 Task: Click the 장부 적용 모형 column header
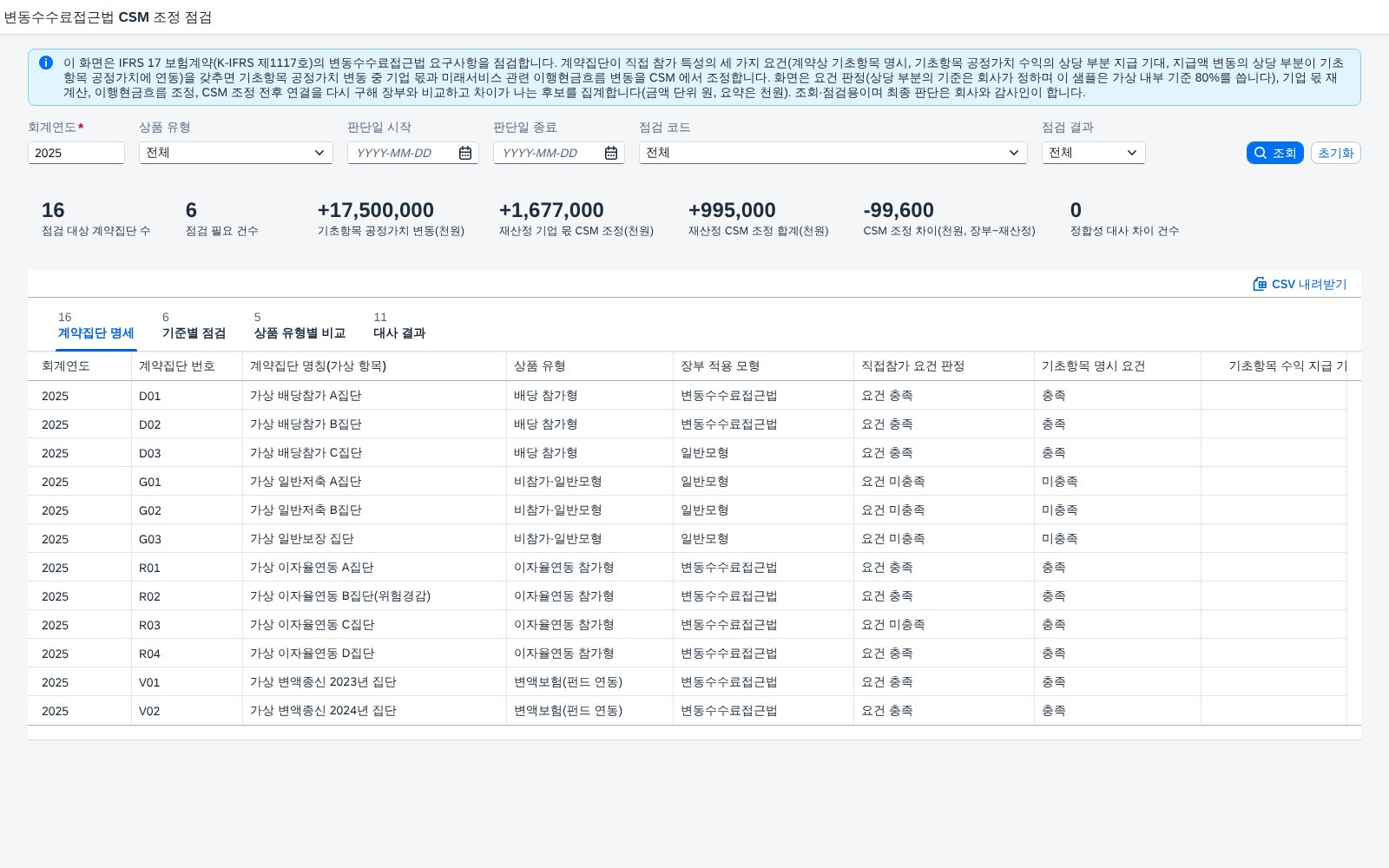coord(764,366)
